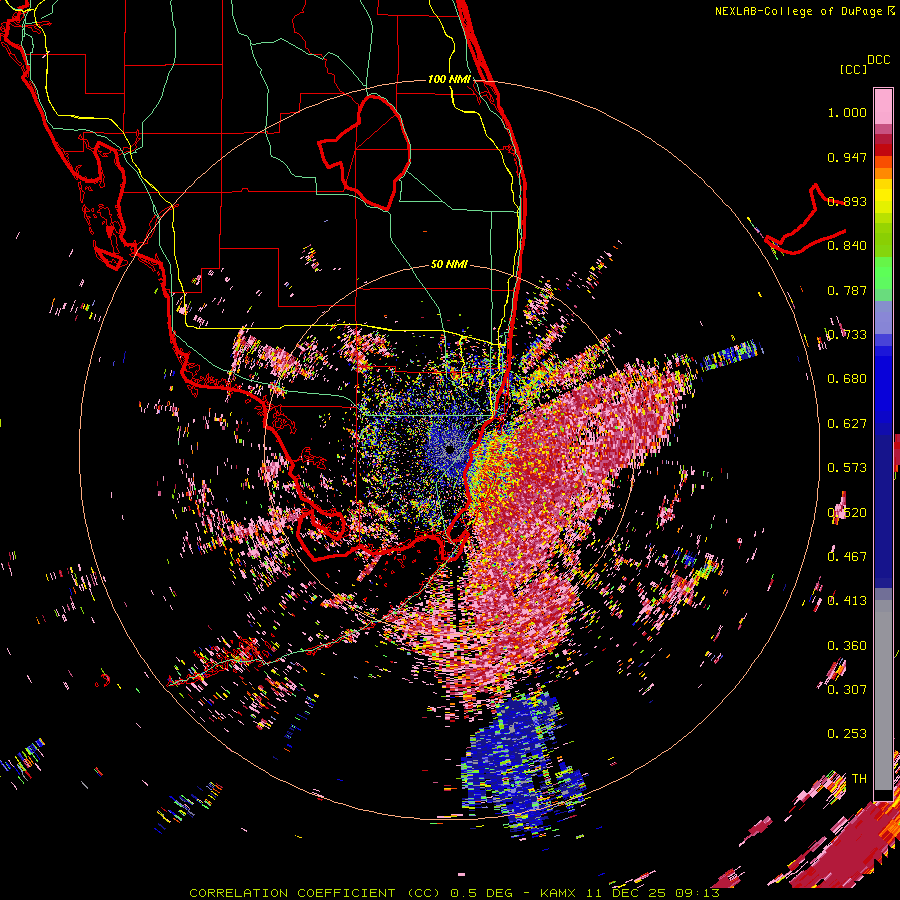Click the TH threshold label
Image resolution: width=900 pixels, height=900 pixels.
point(859,779)
